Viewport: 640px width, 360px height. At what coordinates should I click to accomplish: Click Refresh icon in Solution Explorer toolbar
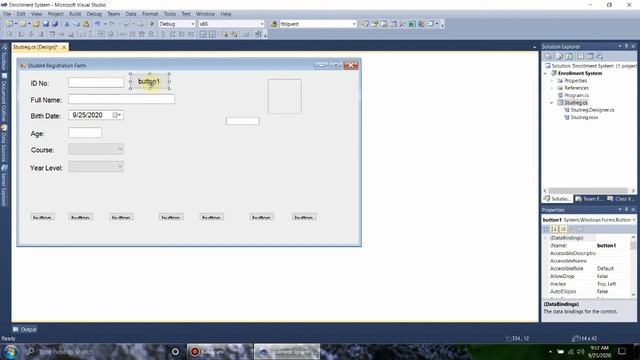click(x=569, y=56)
